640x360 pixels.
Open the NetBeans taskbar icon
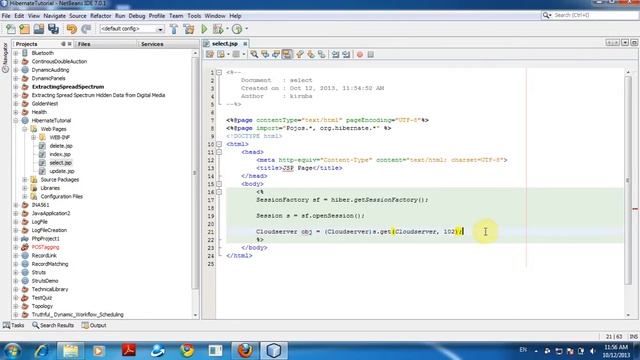point(274,350)
